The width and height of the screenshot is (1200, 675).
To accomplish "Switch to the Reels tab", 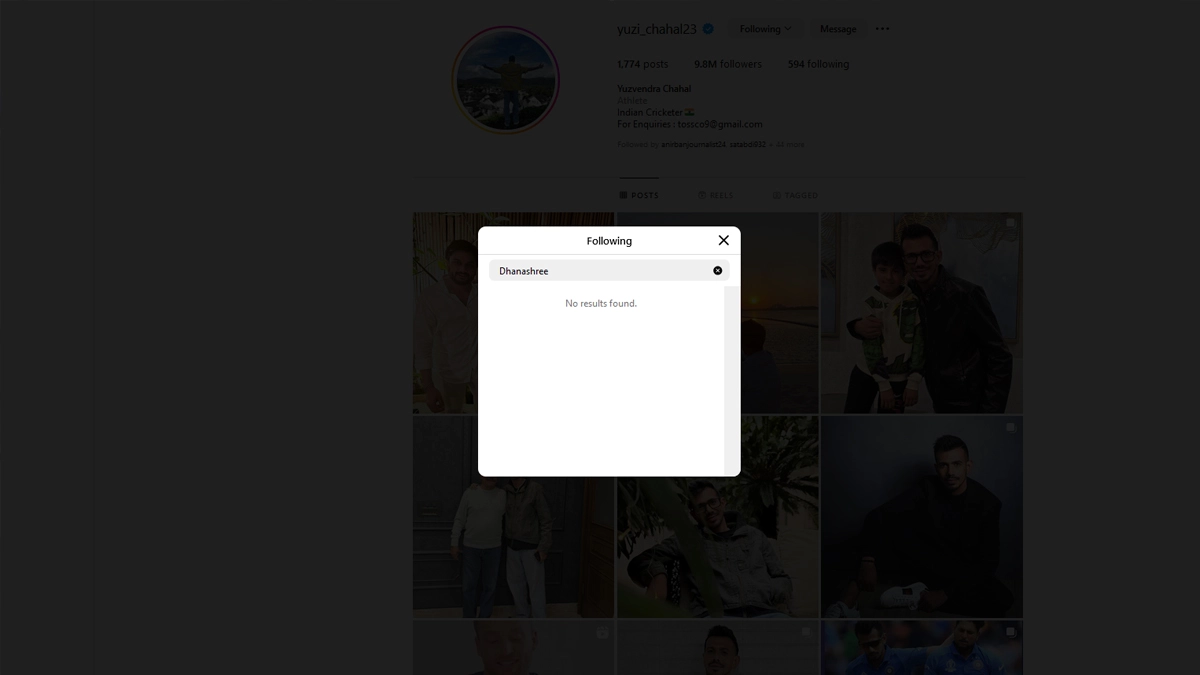I will 716,195.
